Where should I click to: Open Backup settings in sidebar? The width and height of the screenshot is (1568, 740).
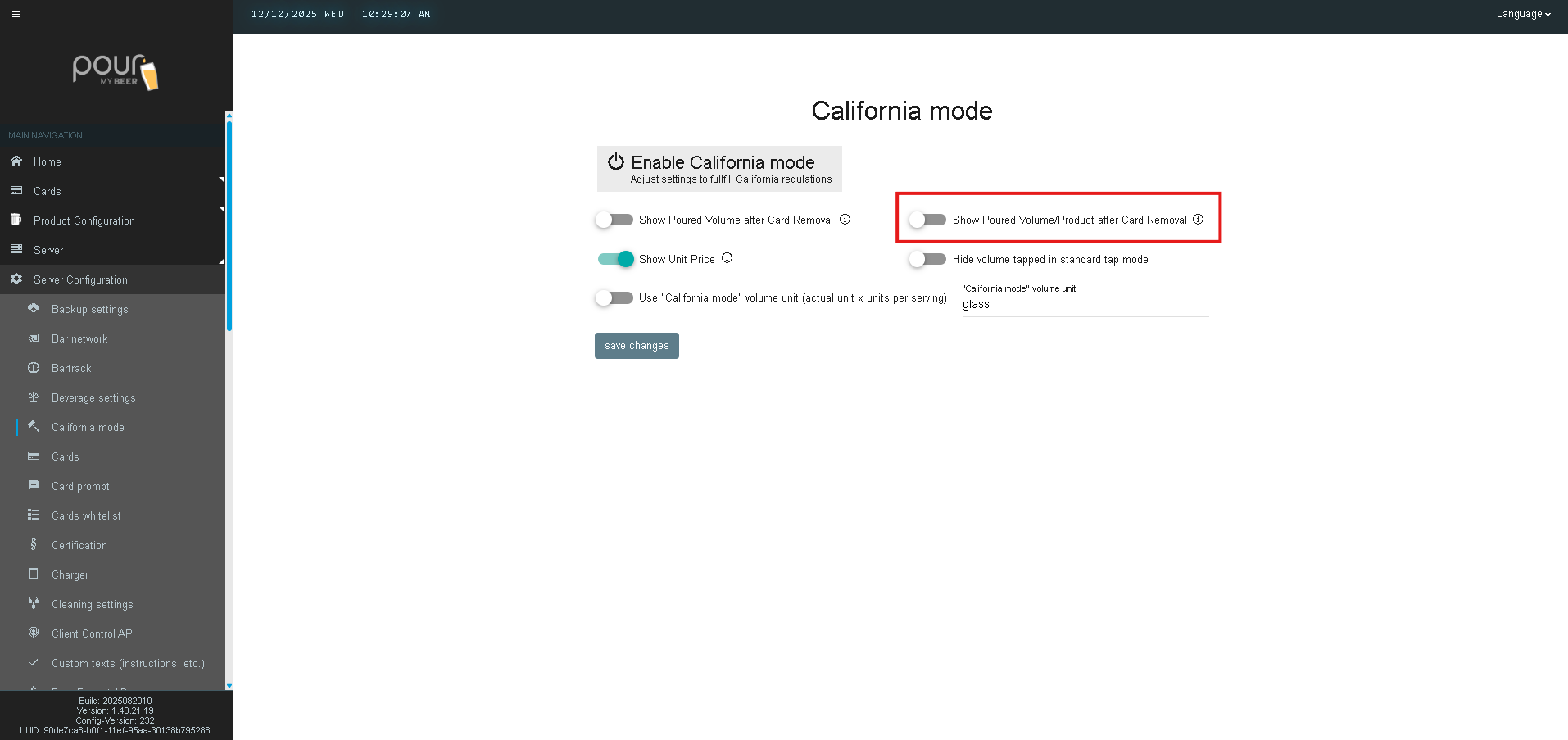89,309
